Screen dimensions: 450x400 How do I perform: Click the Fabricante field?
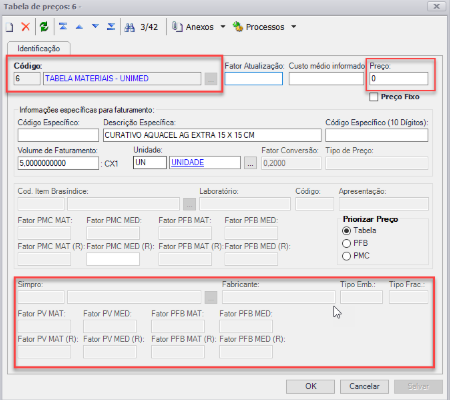[279, 297]
